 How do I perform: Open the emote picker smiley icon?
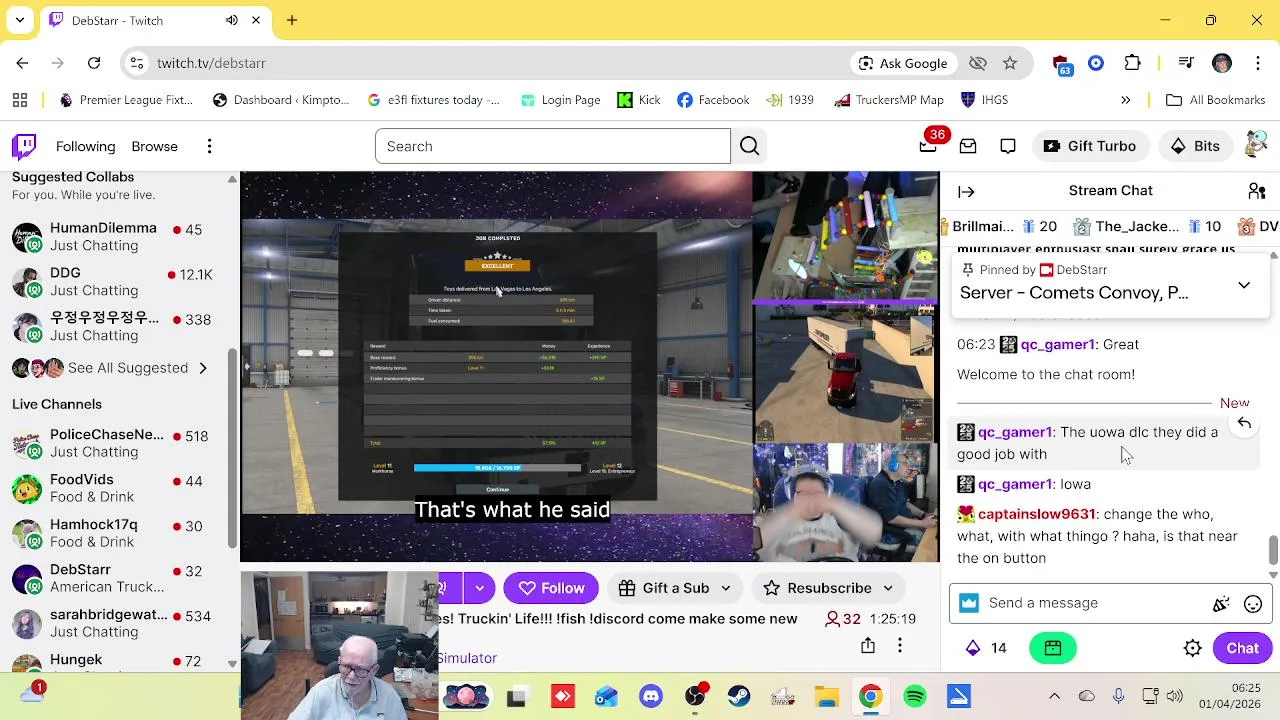1253,603
